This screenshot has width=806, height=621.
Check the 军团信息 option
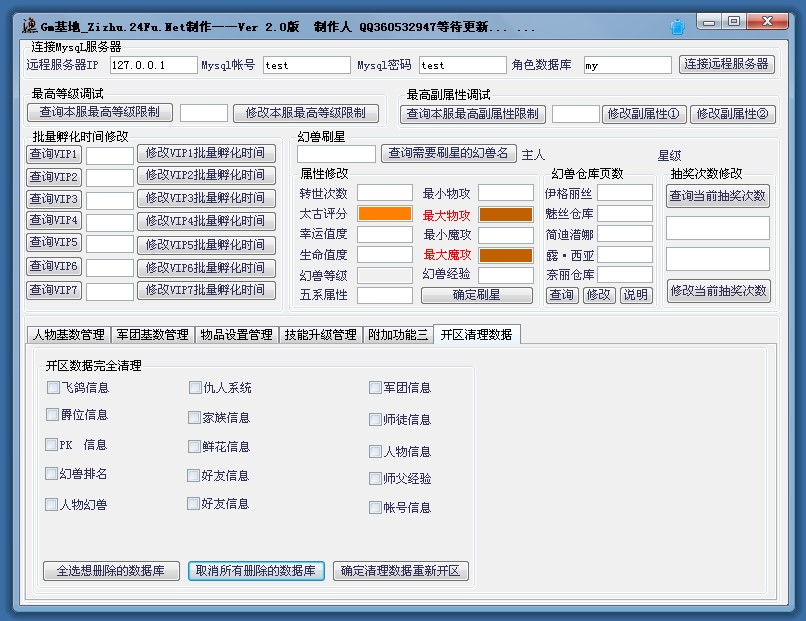pos(375,387)
